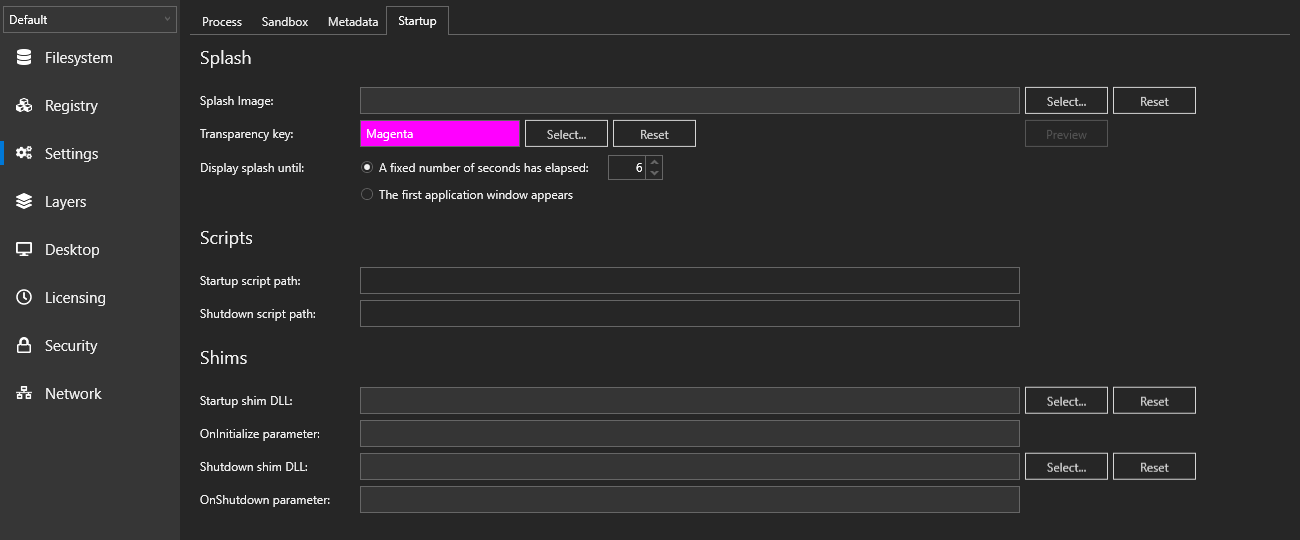The height and width of the screenshot is (540, 1300).
Task: Switch to the Process tab
Action: click(222, 21)
